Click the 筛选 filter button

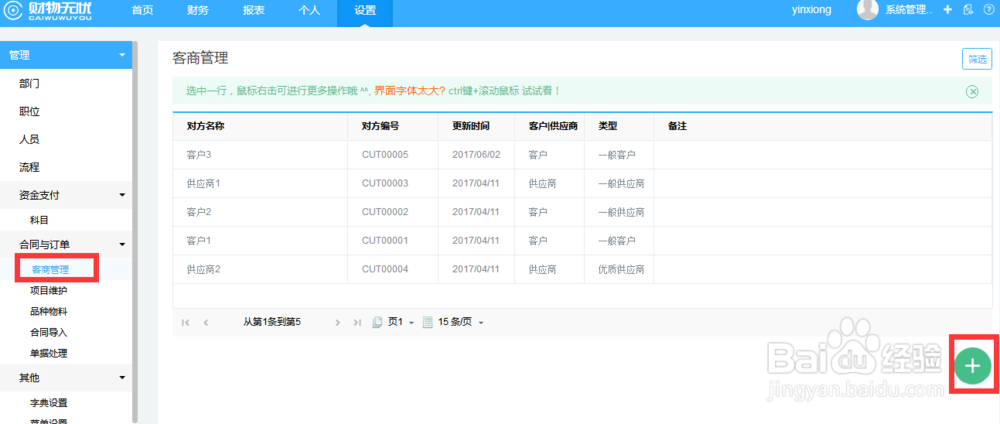coord(977,59)
